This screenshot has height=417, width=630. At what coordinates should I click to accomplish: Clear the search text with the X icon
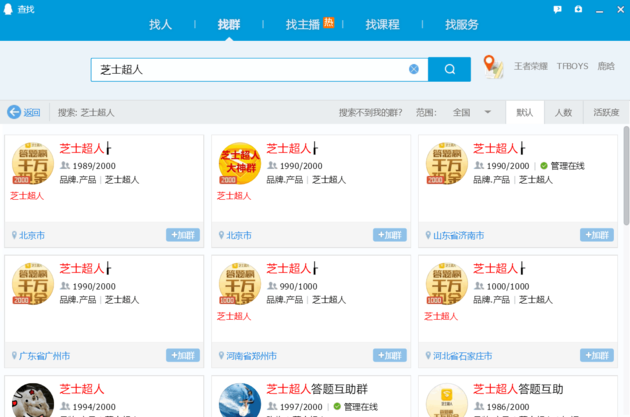(x=414, y=69)
